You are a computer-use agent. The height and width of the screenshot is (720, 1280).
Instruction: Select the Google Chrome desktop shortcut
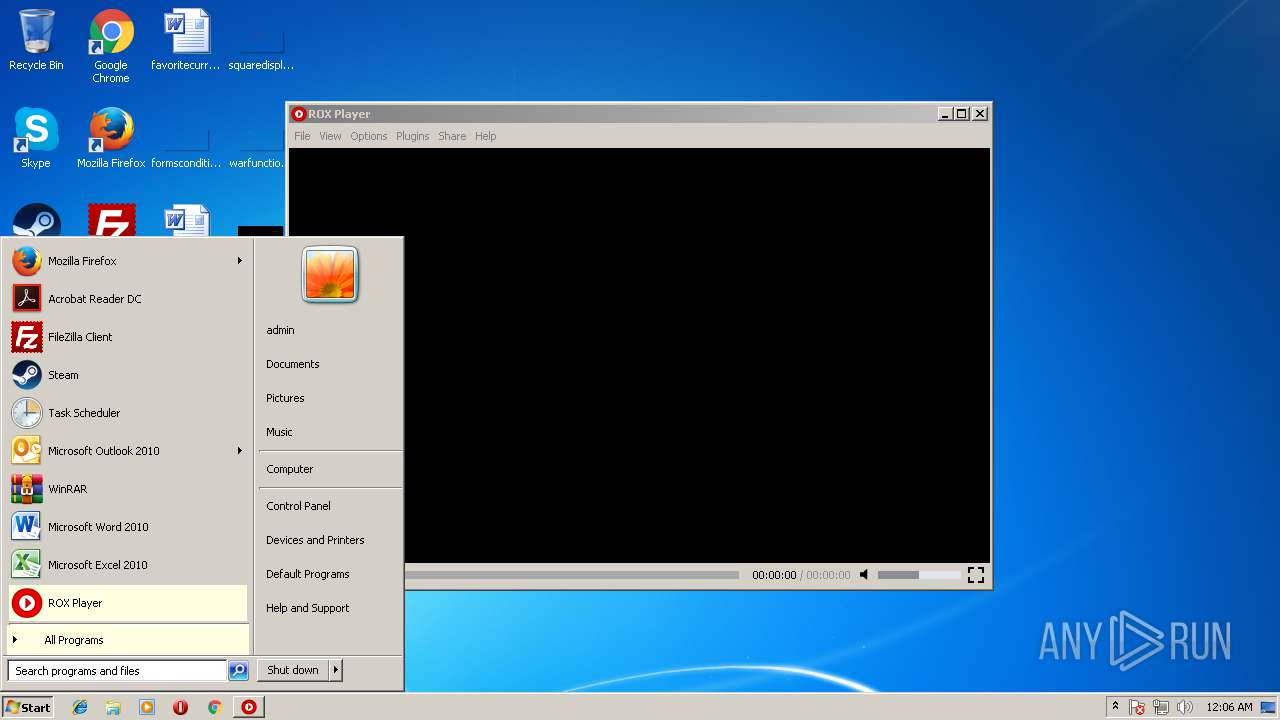coord(111,46)
